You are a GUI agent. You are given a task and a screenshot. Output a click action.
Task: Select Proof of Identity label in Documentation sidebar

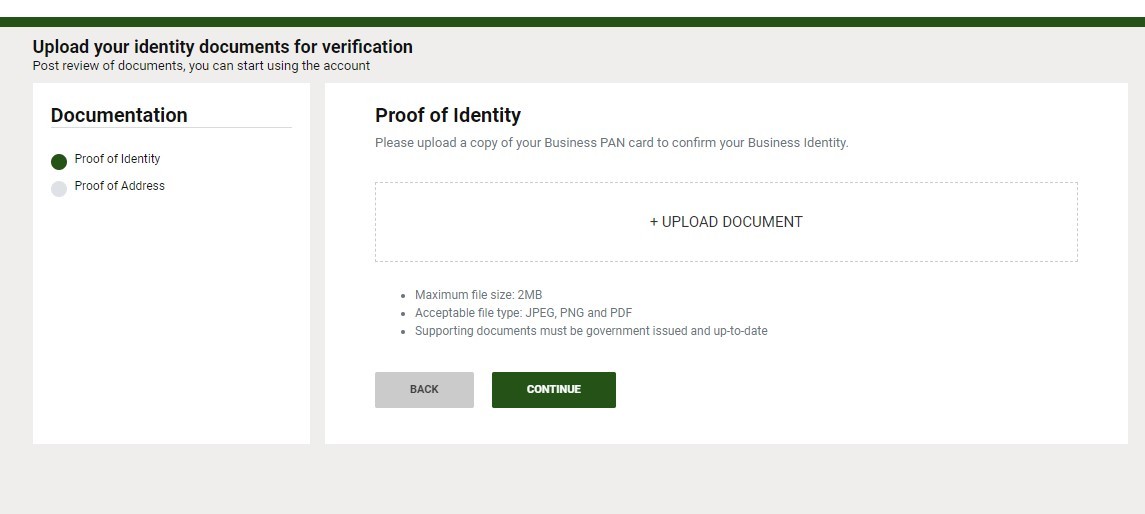(117, 159)
